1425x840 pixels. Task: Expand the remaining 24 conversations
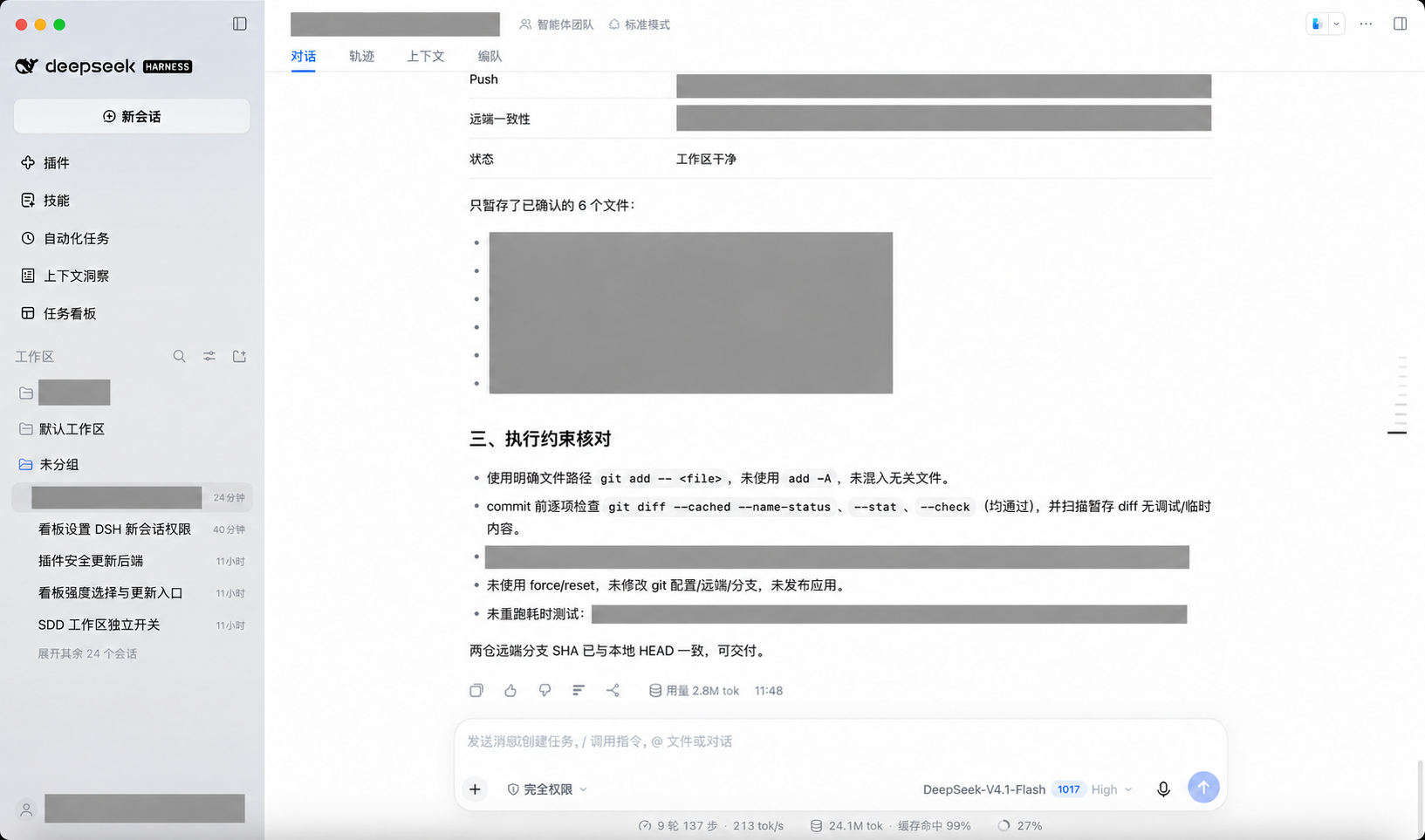pos(87,653)
